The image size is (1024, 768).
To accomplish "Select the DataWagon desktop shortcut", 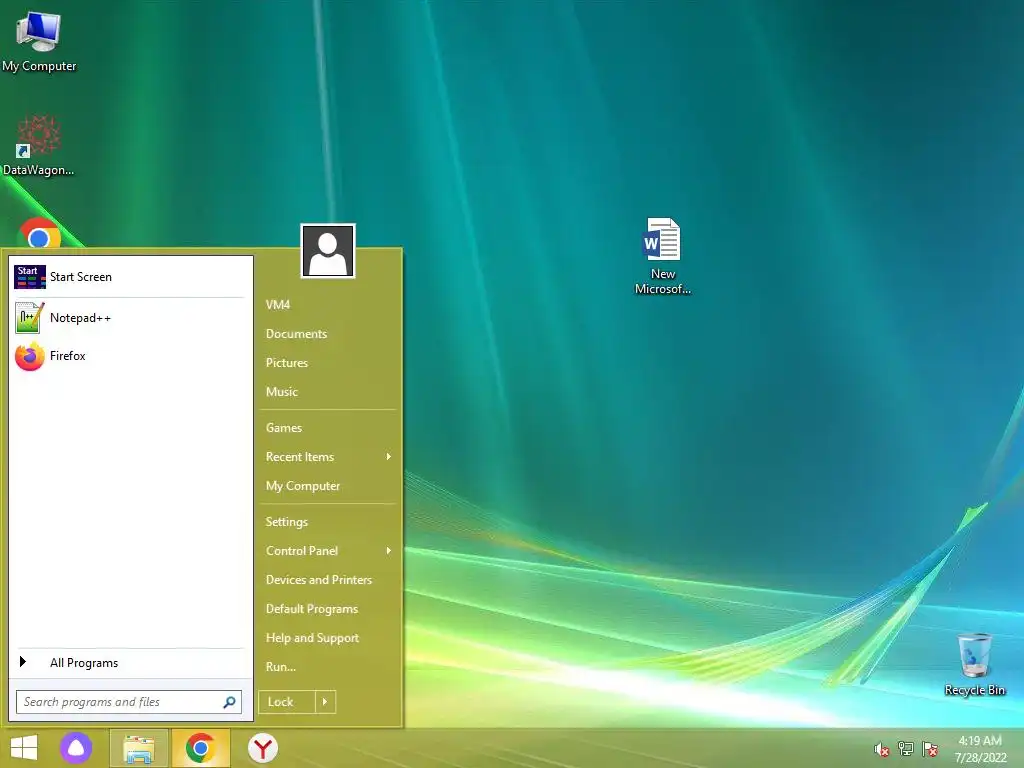I will (x=39, y=145).
